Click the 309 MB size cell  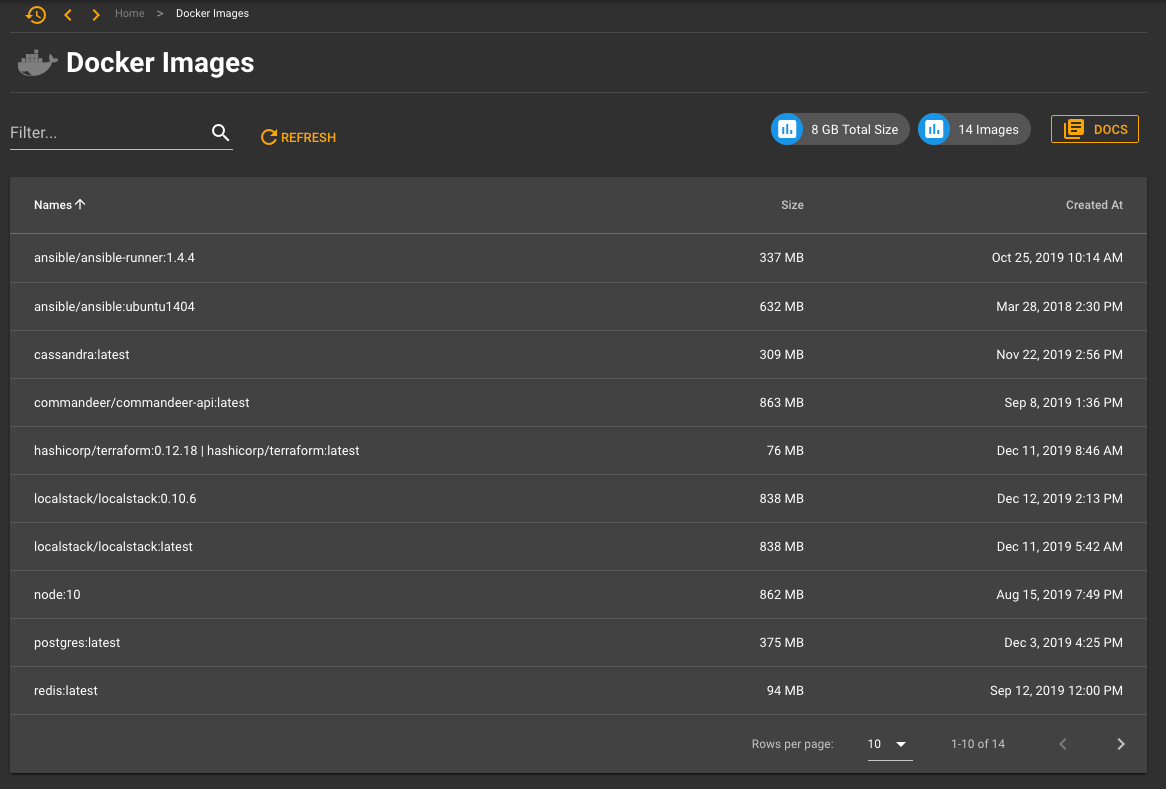pyautogui.click(x=782, y=355)
